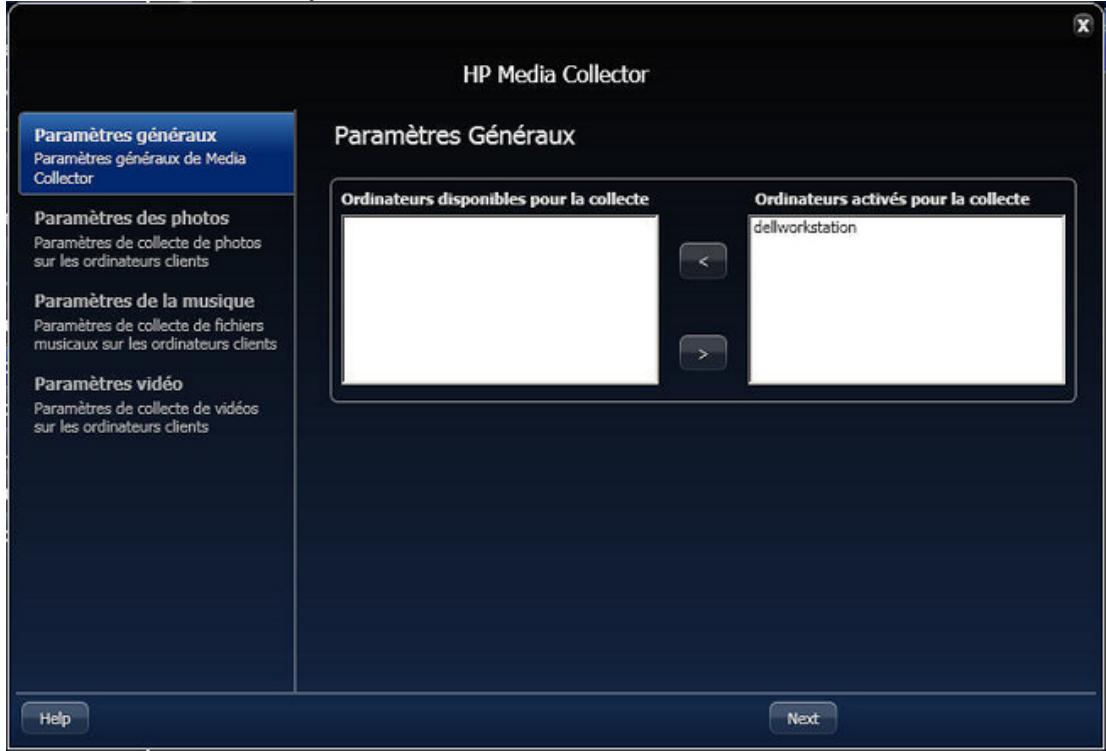Proceed with the Next button
The width and height of the screenshot is (1106, 751).
point(803,718)
